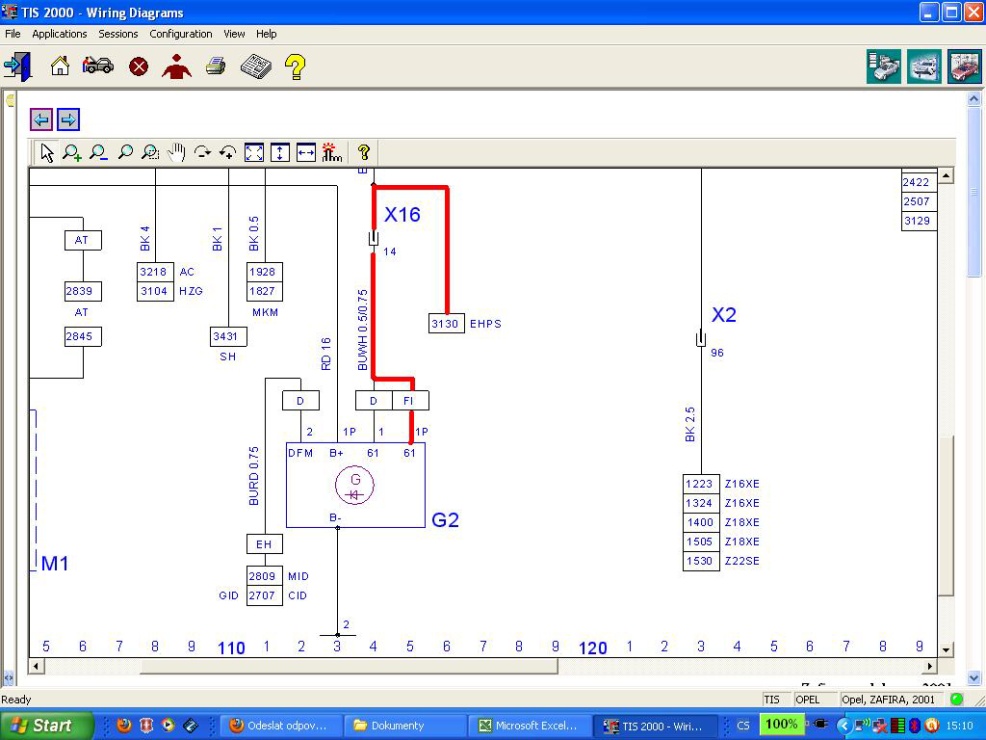The image size is (986, 740).
Task: Click the 3130 EHPS reference box
Action: pos(446,324)
